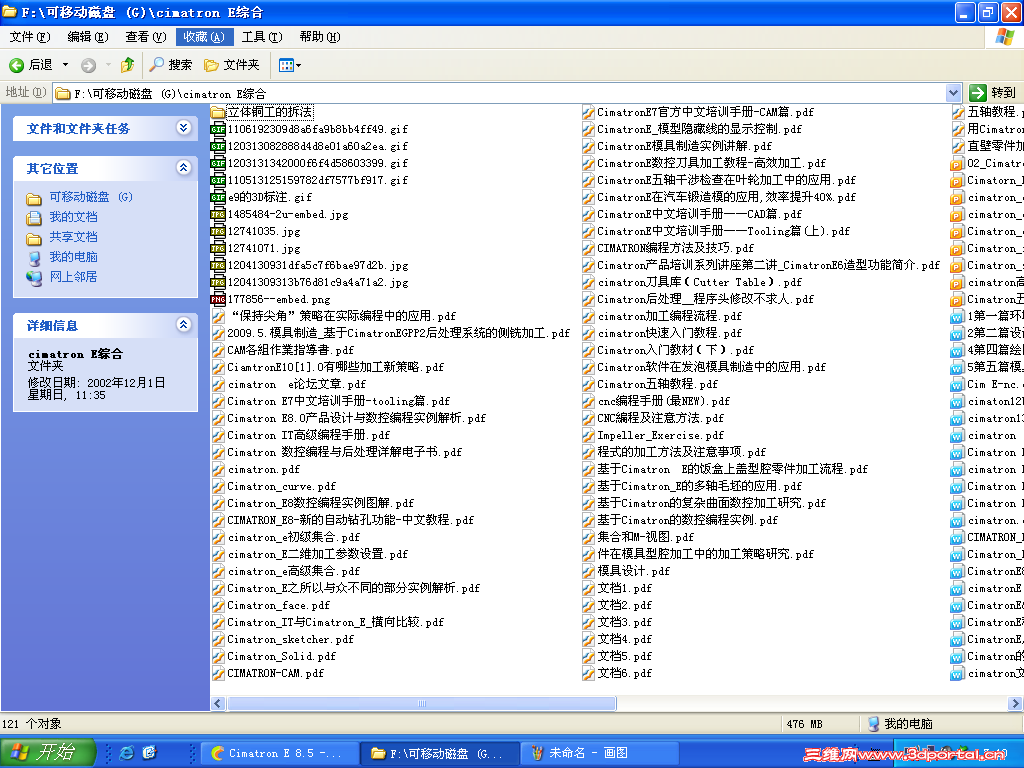This screenshot has width=1024, height=768.
Task: Select e9的3D标注.gif file icon
Action: click(x=217, y=197)
